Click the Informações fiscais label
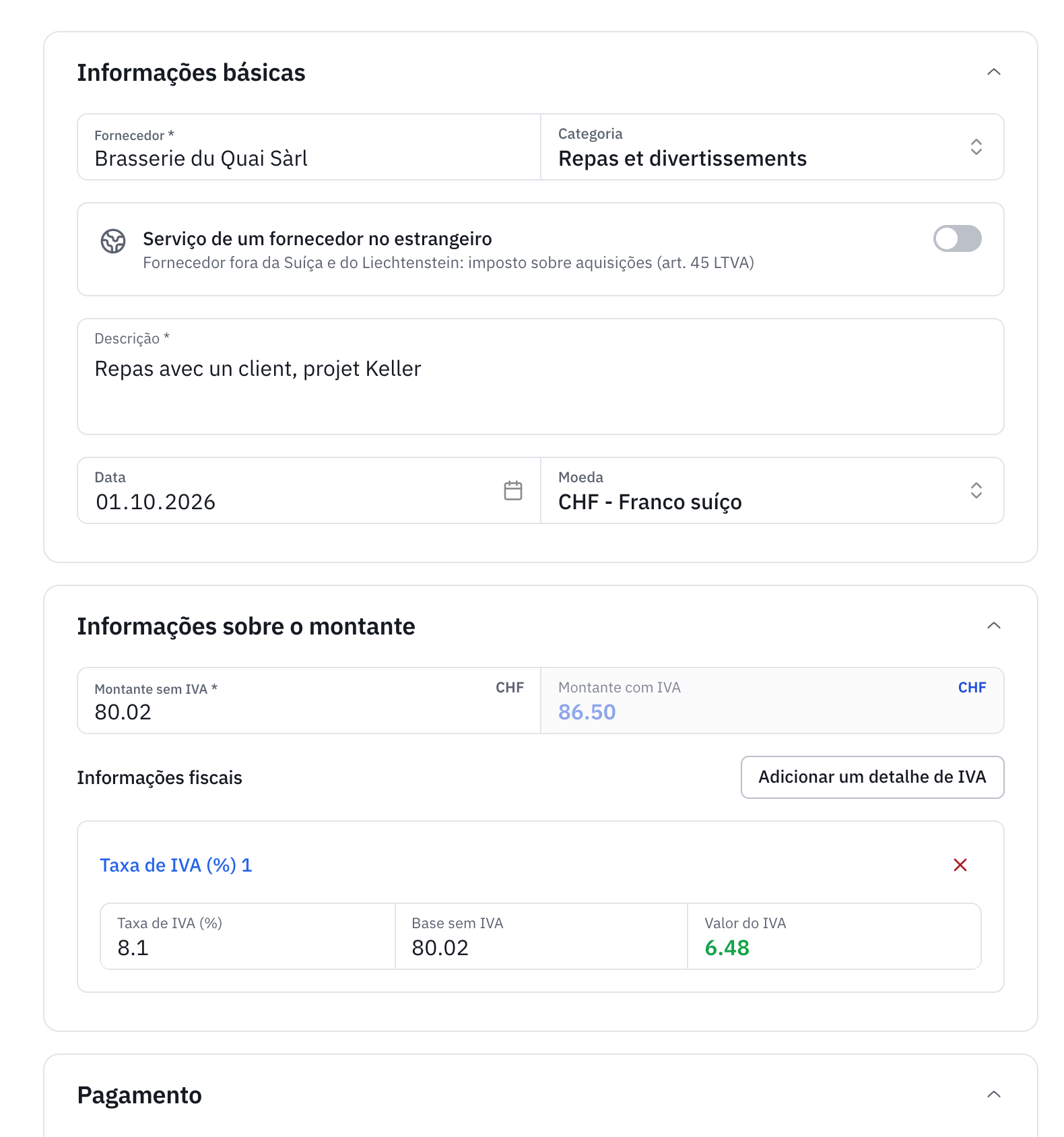 [x=160, y=777]
